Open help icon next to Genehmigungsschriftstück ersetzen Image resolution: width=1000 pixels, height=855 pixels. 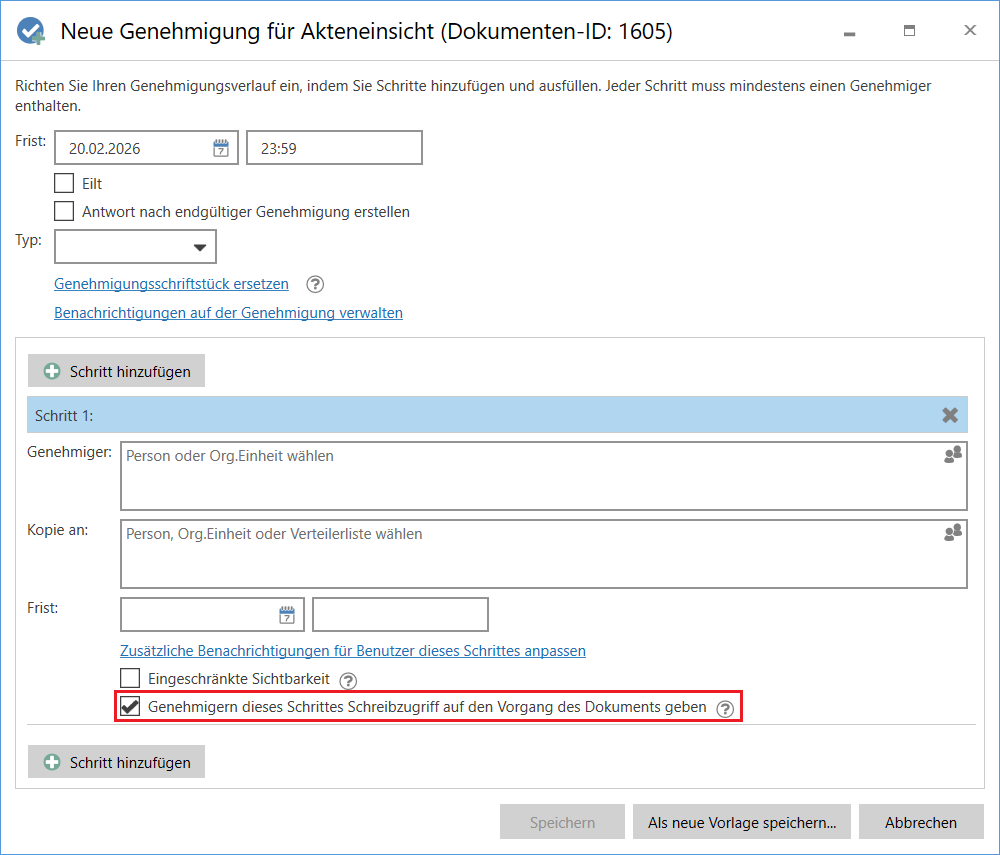pos(315,284)
